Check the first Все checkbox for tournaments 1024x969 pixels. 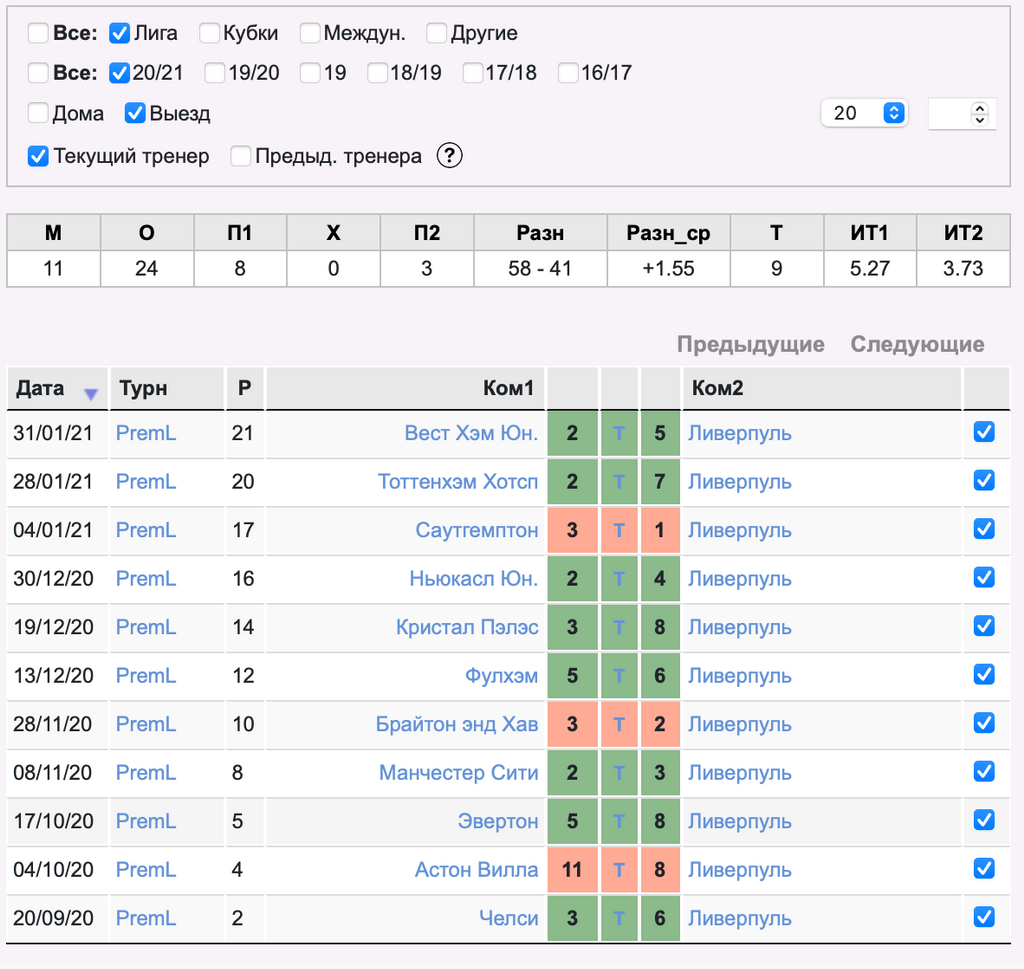(x=38, y=33)
